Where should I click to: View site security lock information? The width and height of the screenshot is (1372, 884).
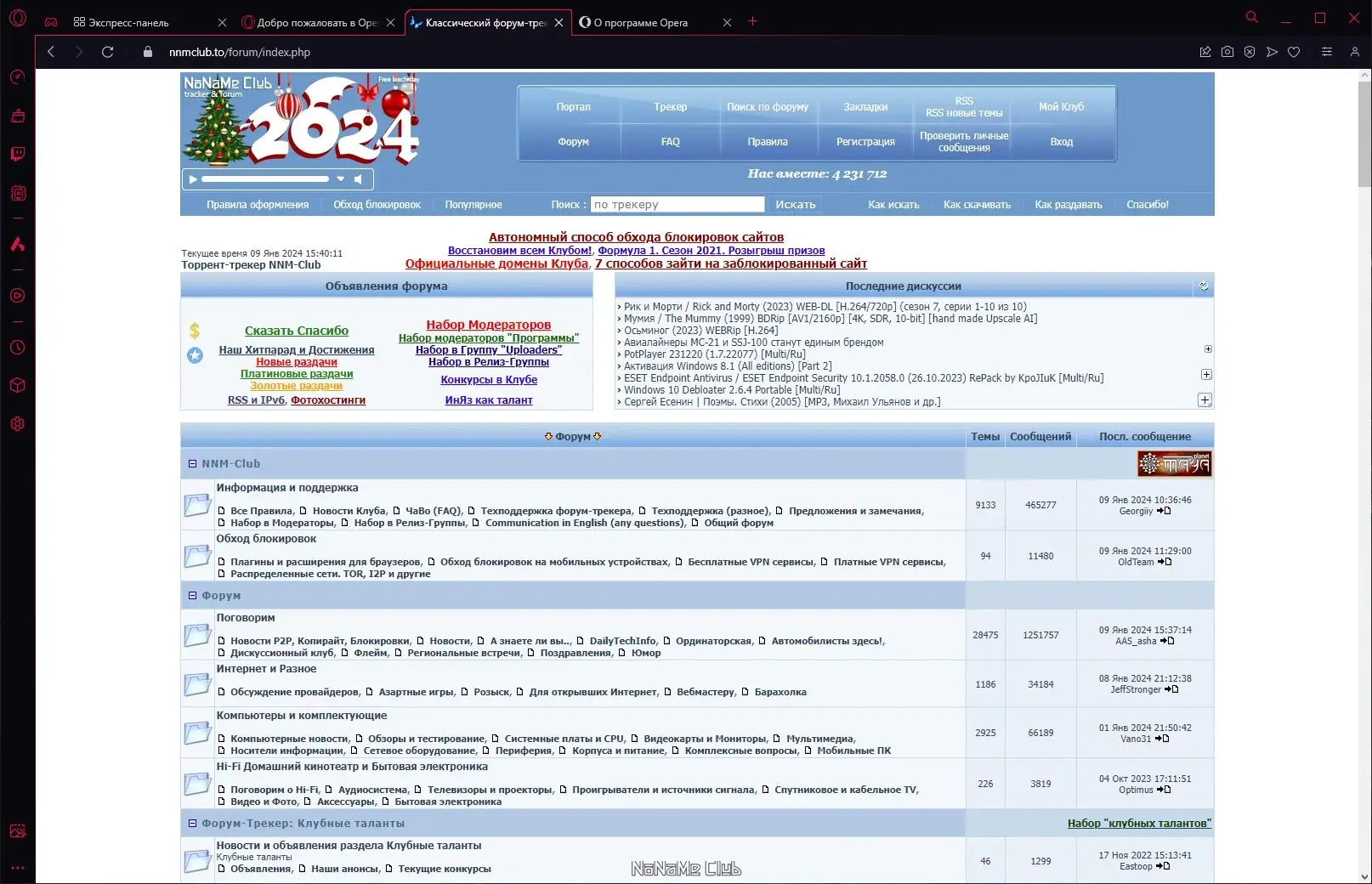pos(148,52)
